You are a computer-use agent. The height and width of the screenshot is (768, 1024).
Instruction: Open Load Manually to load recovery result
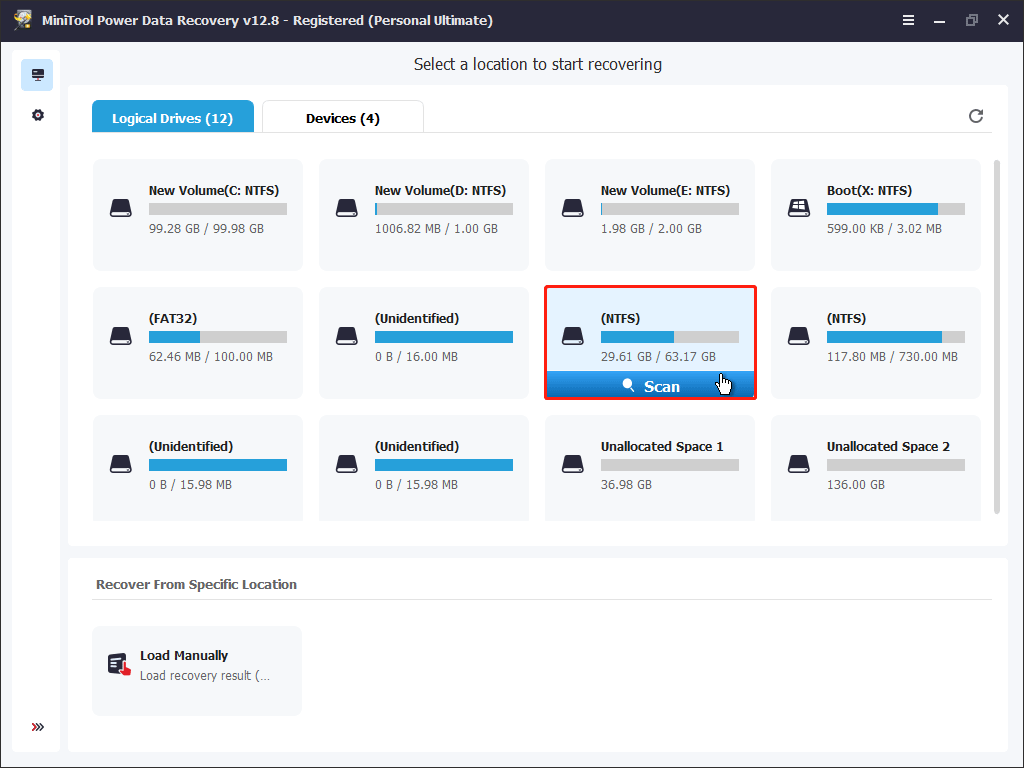coord(196,670)
